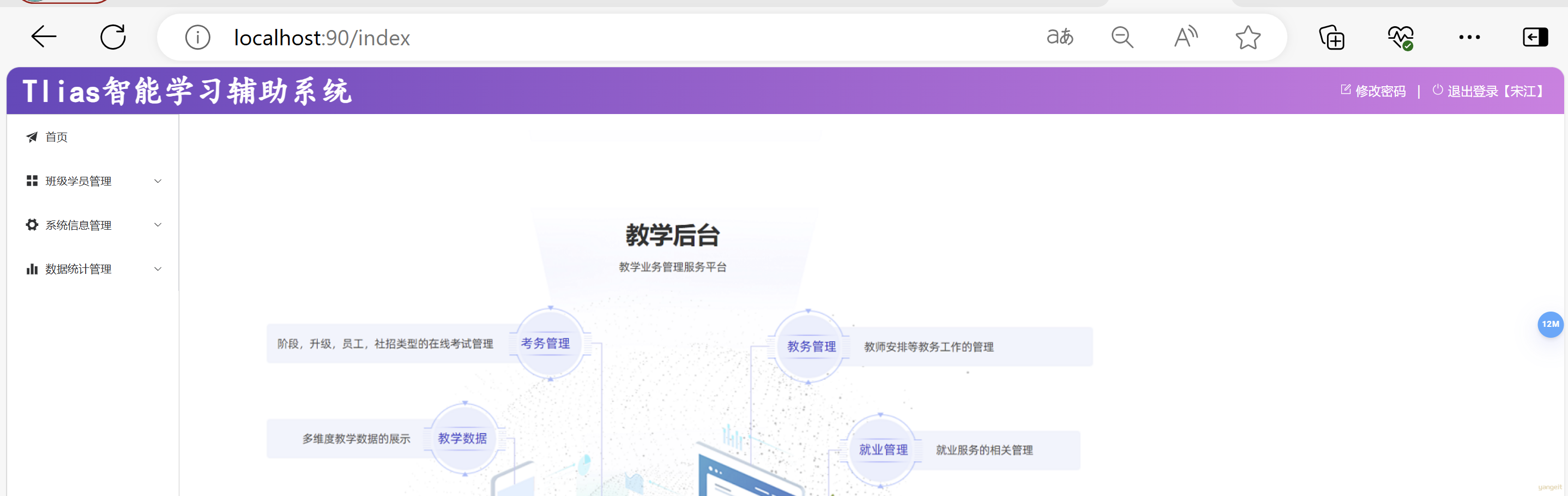The height and width of the screenshot is (496, 1568).
Task: Click the 班级学员管理 grid icon
Action: [32, 181]
